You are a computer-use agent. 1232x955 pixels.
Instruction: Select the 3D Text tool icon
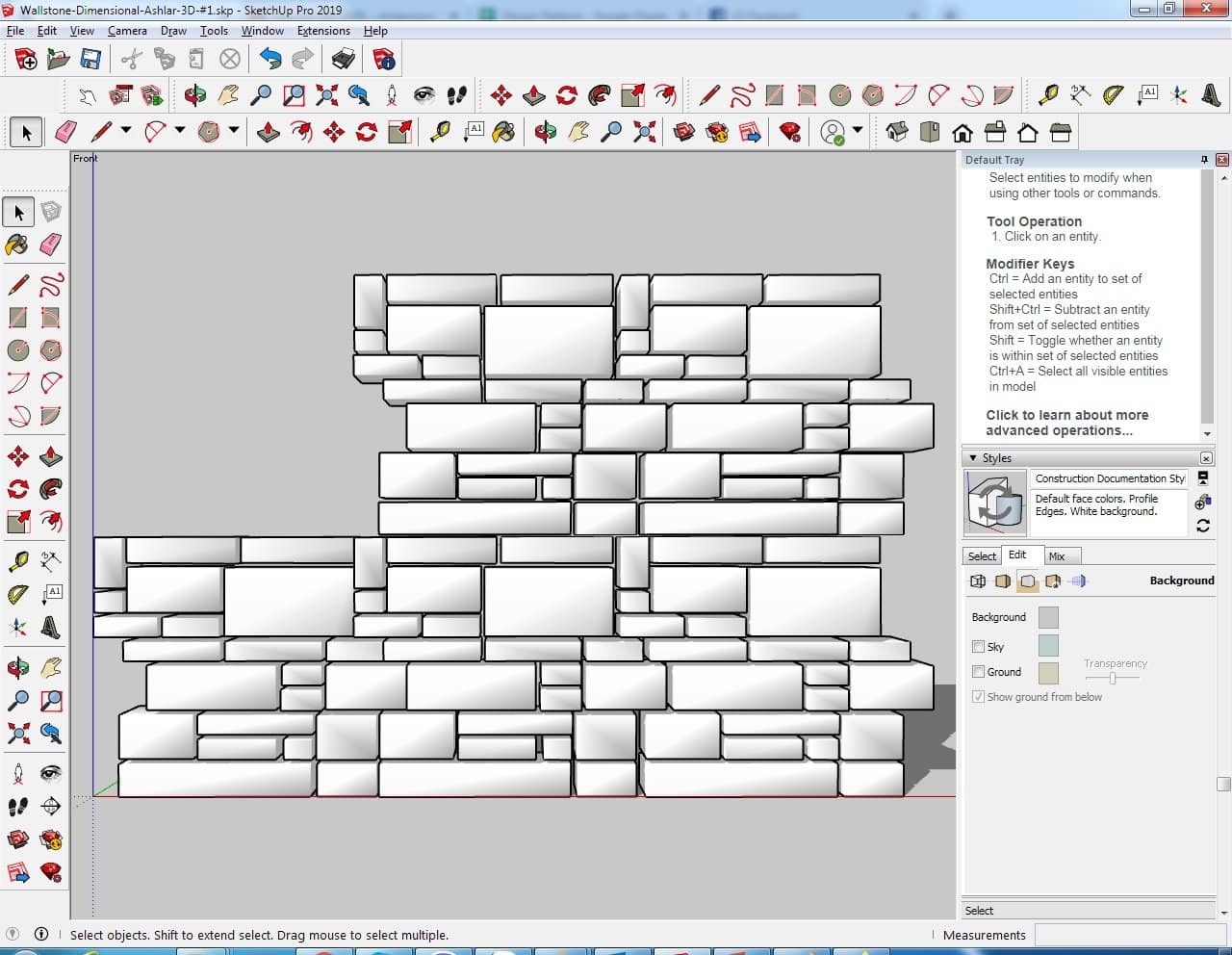[1211, 94]
